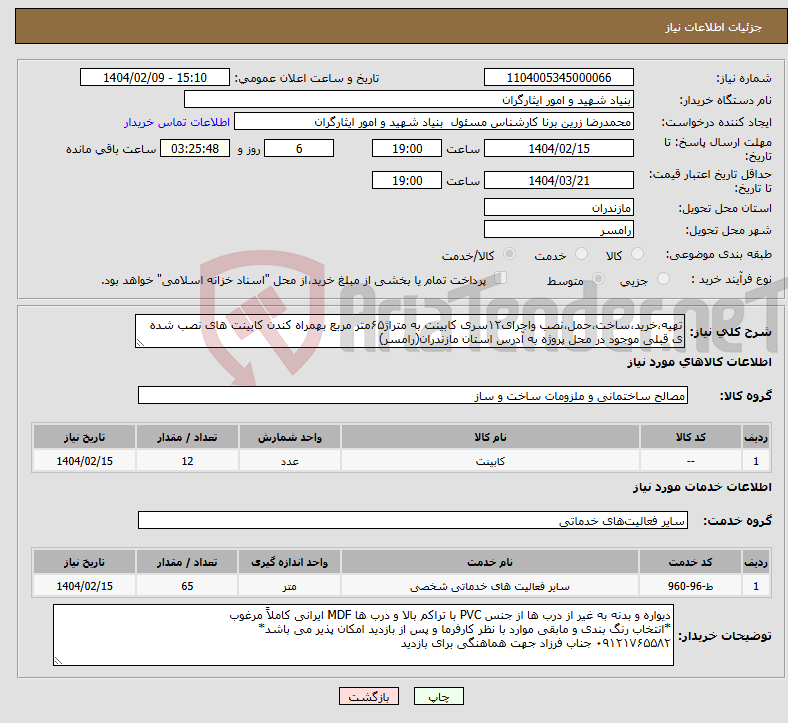Click the response deadline date 1404/02/15 field
The width and height of the screenshot is (788, 723).
coord(558,149)
